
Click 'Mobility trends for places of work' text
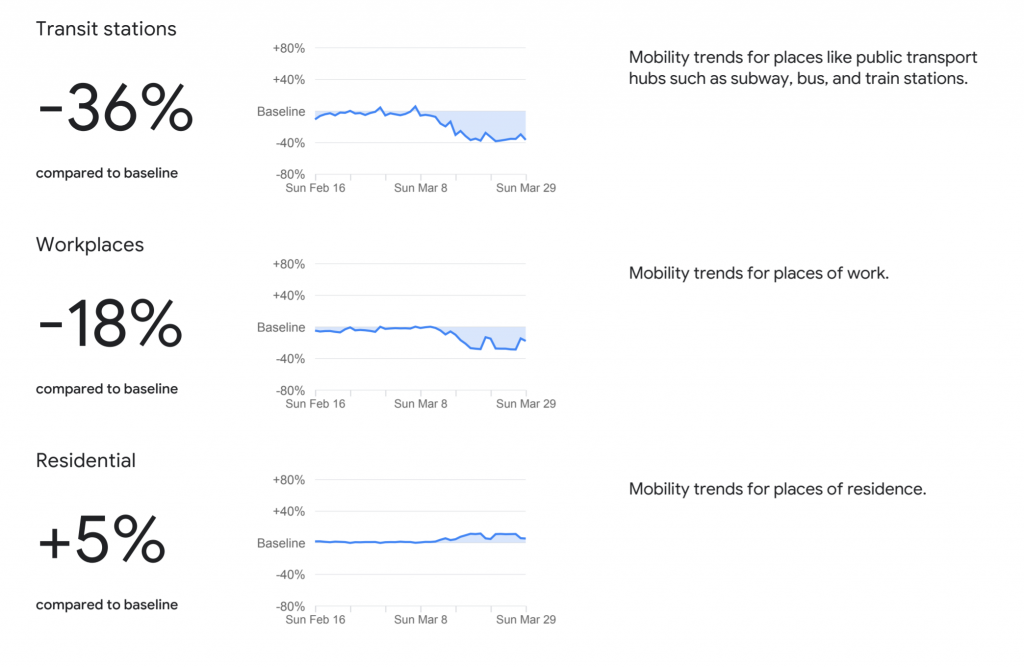(x=758, y=273)
